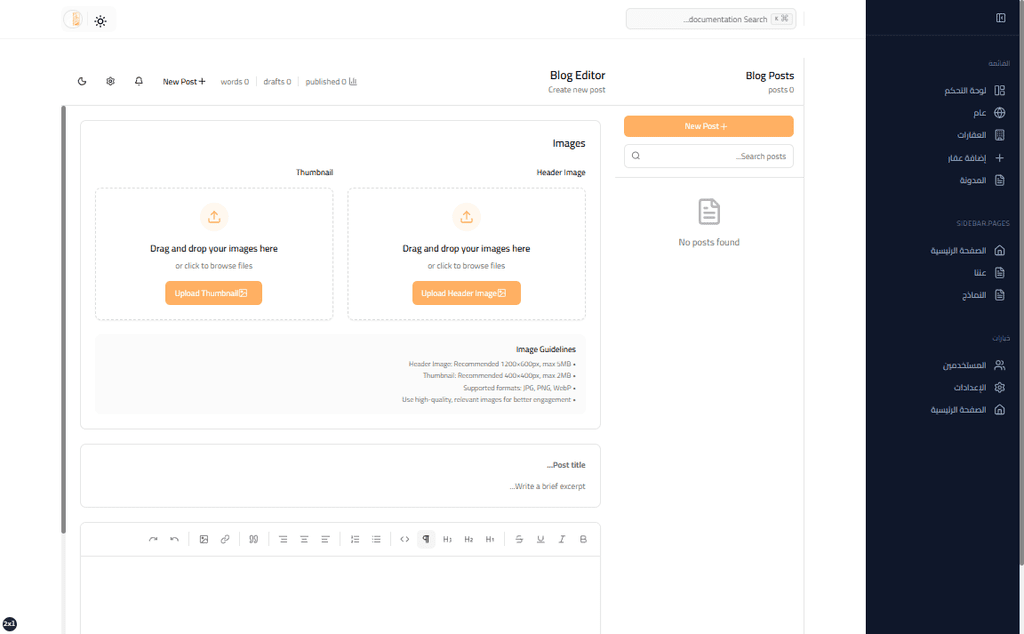Insert a bullet list

(x=376, y=539)
